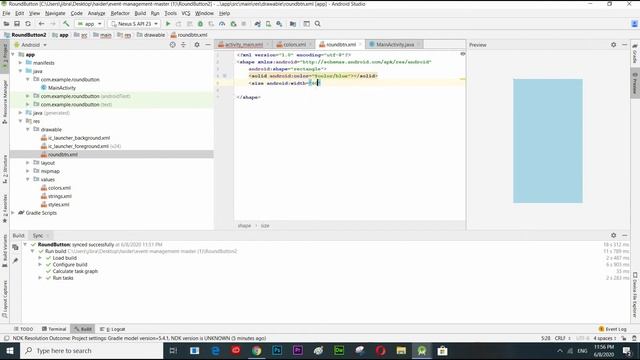Switch to MainActivity.java editor tab
This screenshot has height=360, width=640.
click(395, 44)
